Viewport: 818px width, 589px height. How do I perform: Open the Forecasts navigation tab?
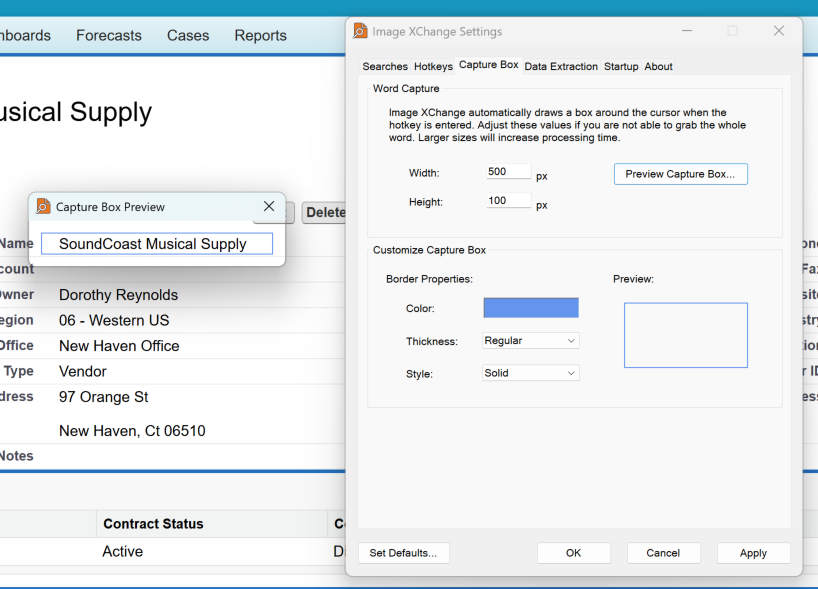109,35
